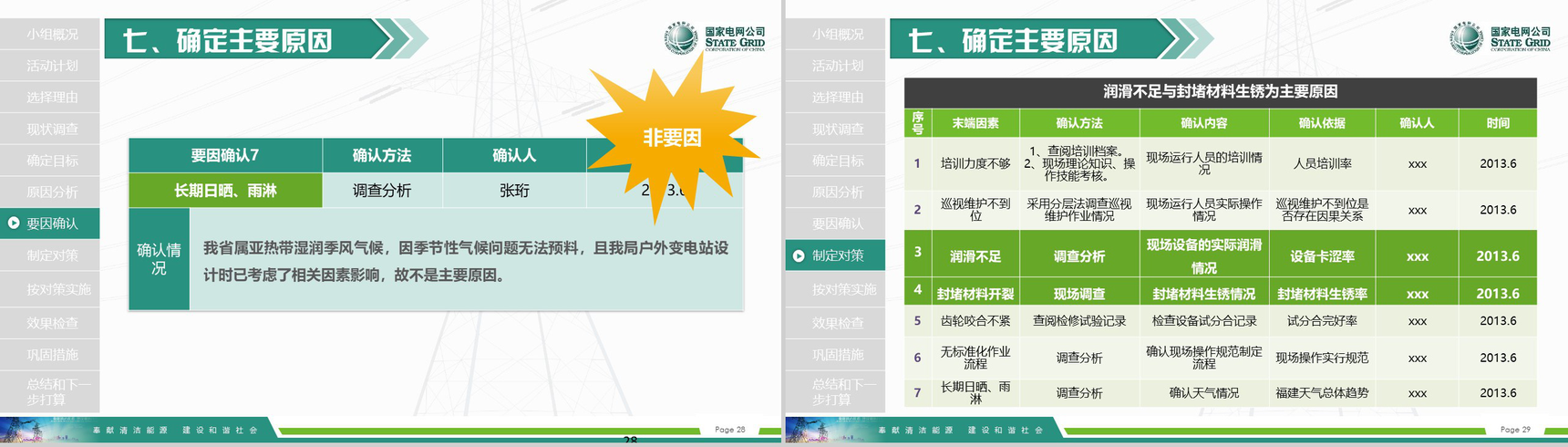Click the 巡视维护不到位 cell in row 2
The height and width of the screenshot is (447, 1568).
point(975,209)
